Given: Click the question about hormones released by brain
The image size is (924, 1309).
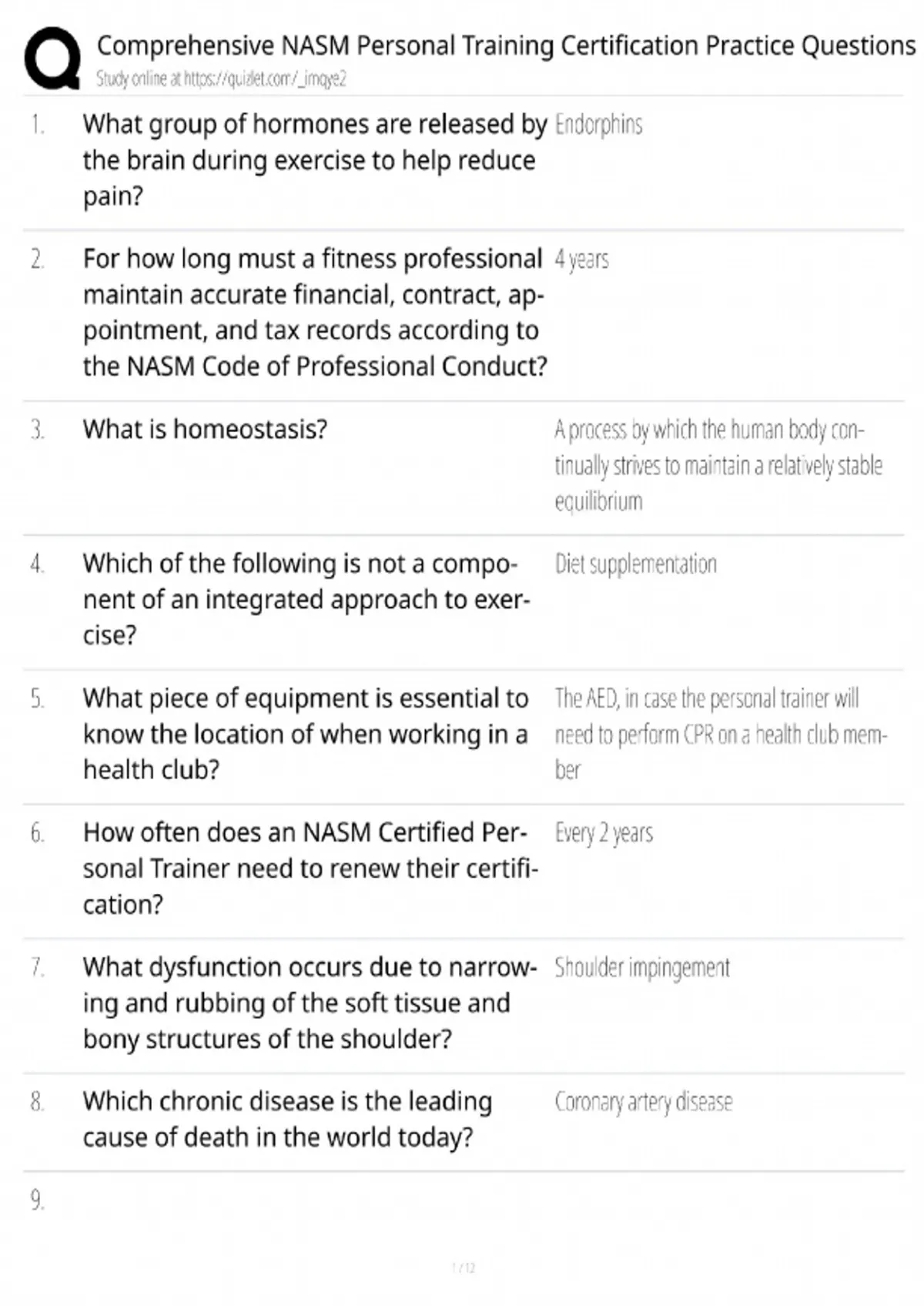Looking at the screenshot, I should tap(314, 160).
